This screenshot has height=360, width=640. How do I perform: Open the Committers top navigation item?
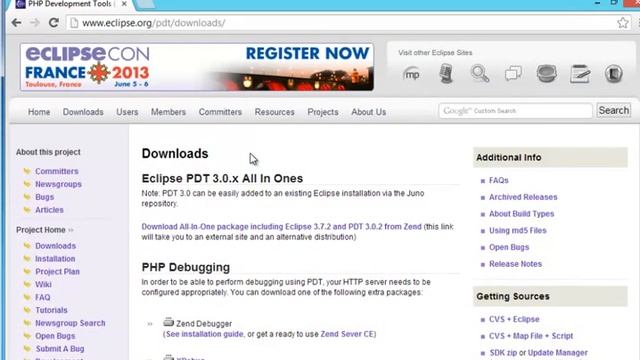click(x=220, y=112)
